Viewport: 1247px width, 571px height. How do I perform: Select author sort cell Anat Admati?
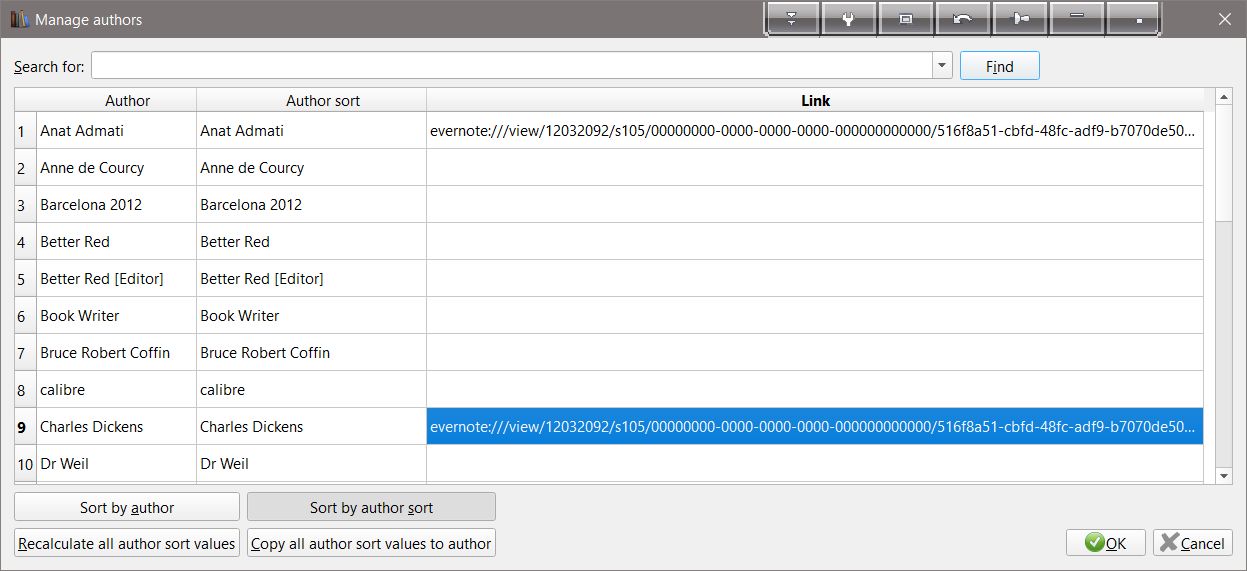pos(311,130)
